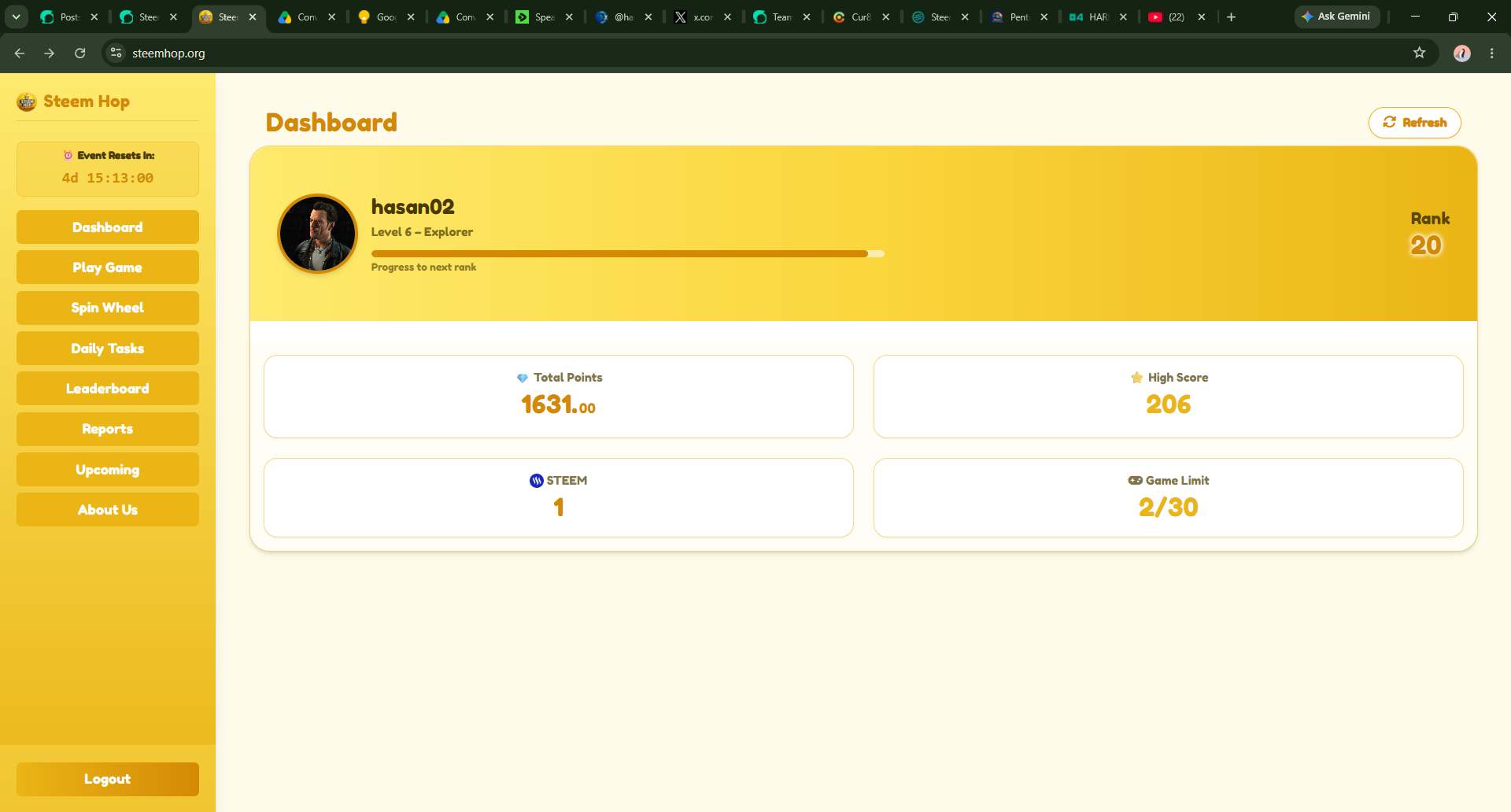
Task: Click the Level 6 – Explorer label
Action: click(x=423, y=232)
